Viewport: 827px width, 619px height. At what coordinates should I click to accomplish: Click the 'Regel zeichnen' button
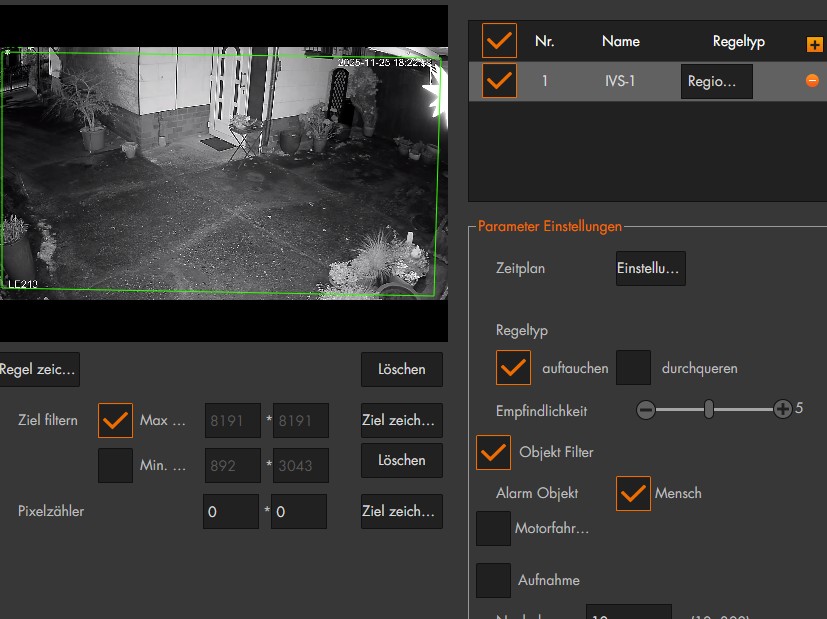click(38, 369)
